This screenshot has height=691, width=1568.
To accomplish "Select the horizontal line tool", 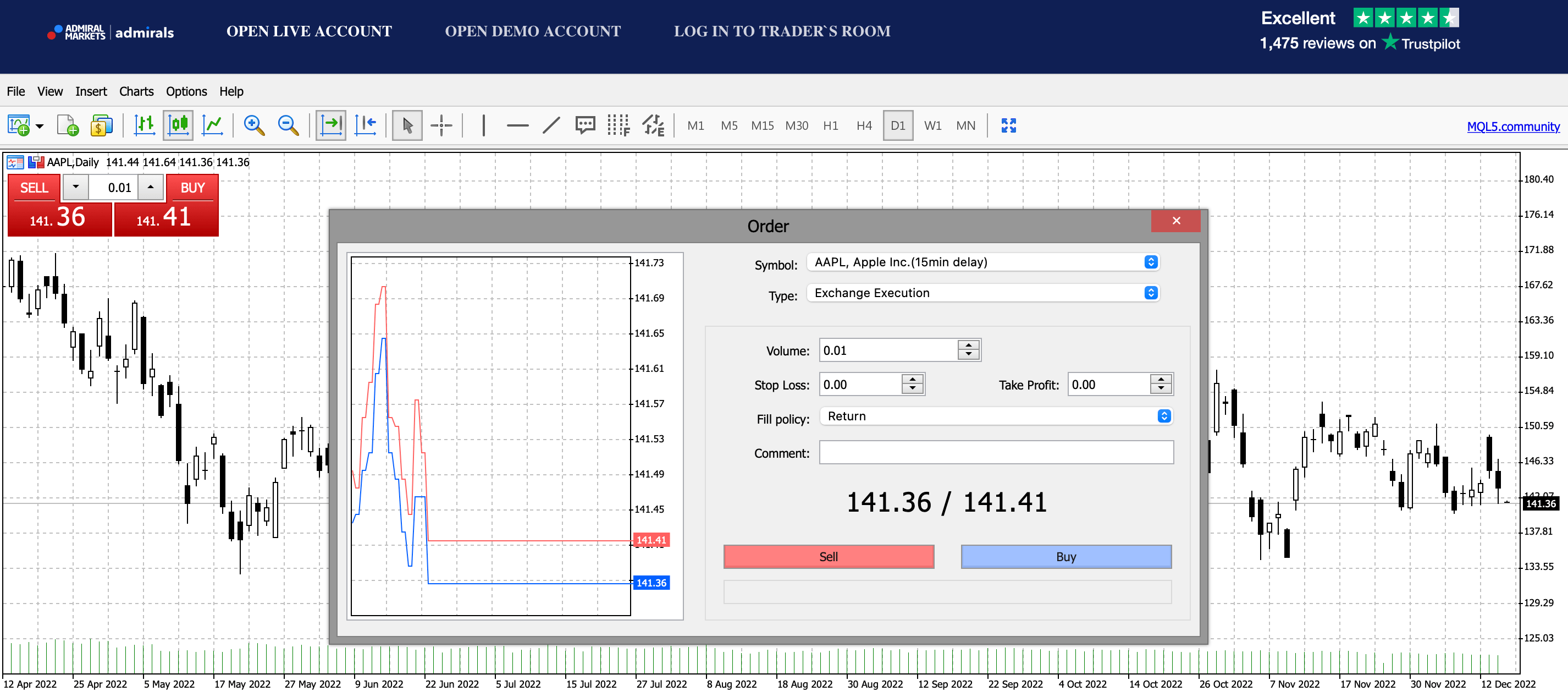I will tap(517, 126).
